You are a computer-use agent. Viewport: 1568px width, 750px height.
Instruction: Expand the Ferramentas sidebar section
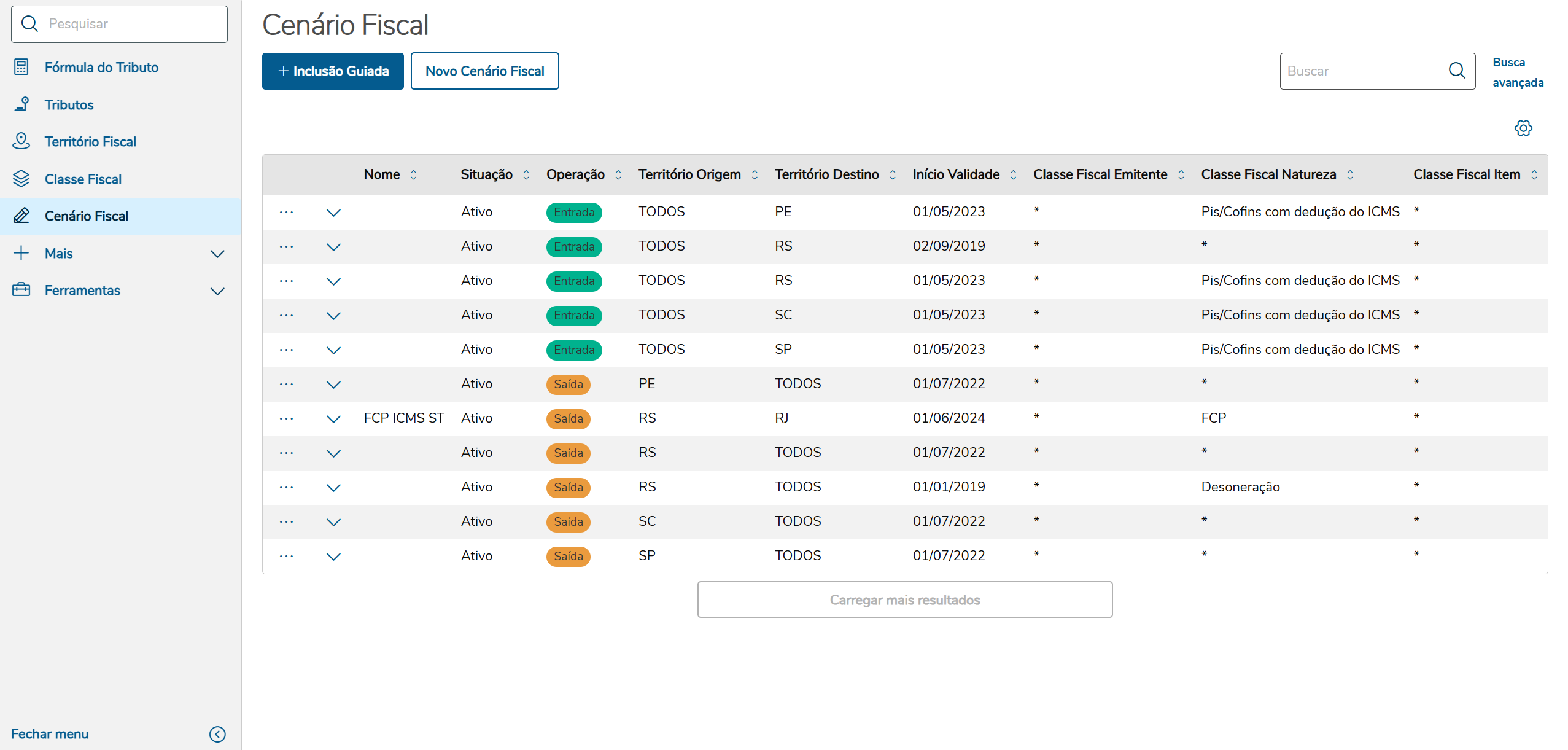[x=217, y=291]
